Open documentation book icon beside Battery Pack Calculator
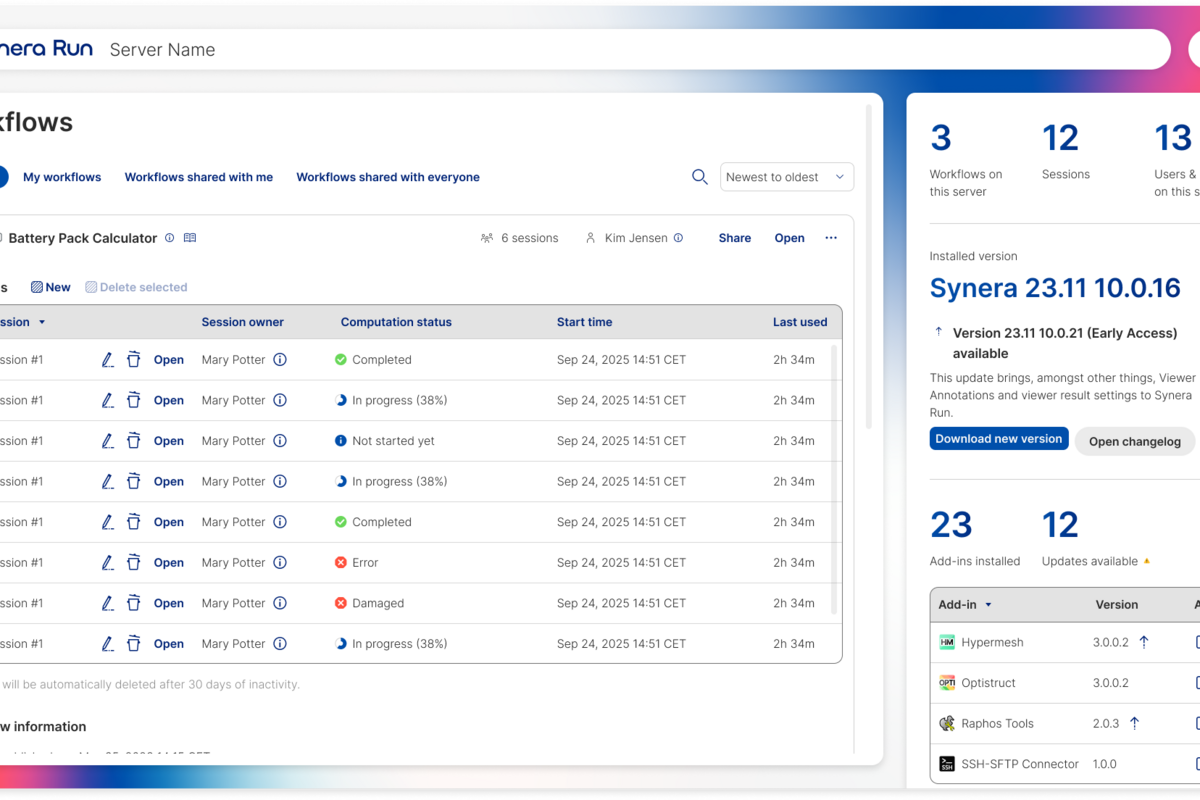The width and height of the screenshot is (1200, 800). pyautogui.click(x=190, y=238)
